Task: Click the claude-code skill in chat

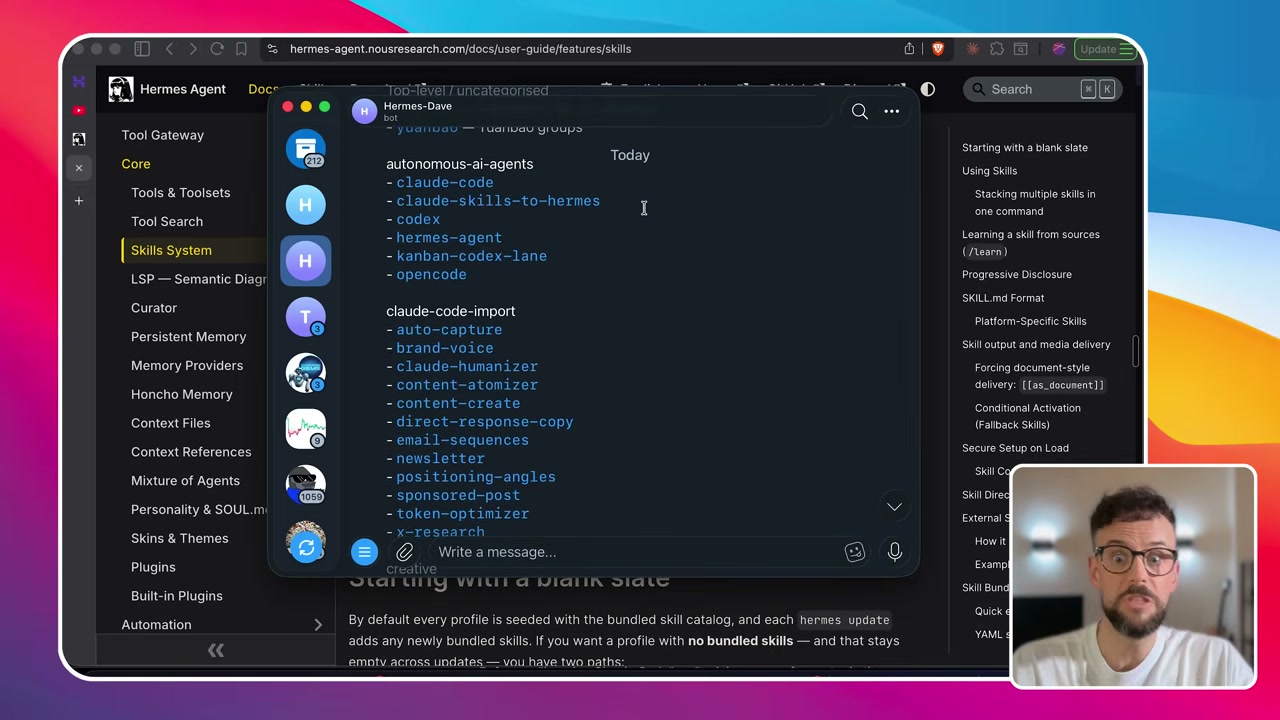Action: point(445,183)
